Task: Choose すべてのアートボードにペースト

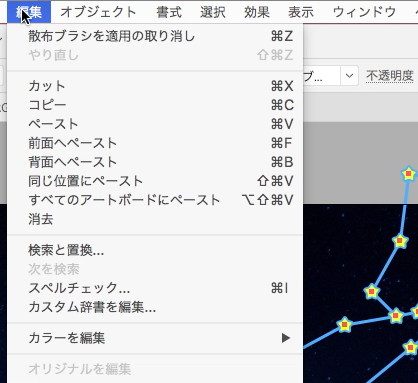Action: click(x=155, y=200)
